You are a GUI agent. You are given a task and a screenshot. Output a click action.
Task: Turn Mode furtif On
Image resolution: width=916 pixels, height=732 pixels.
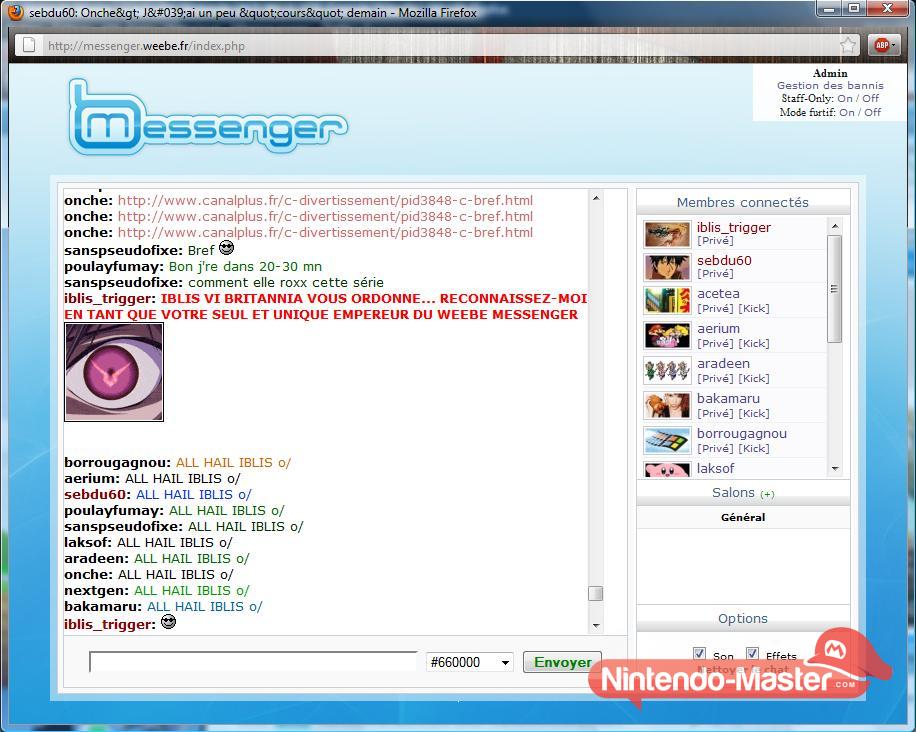pyautogui.click(x=846, y=112)
